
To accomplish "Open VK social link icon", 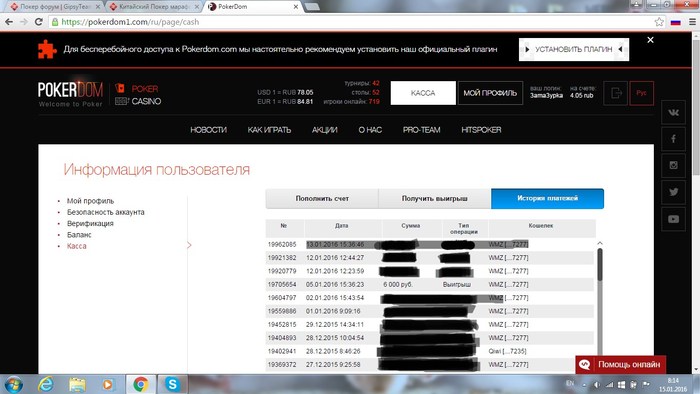I will (673, 112).
